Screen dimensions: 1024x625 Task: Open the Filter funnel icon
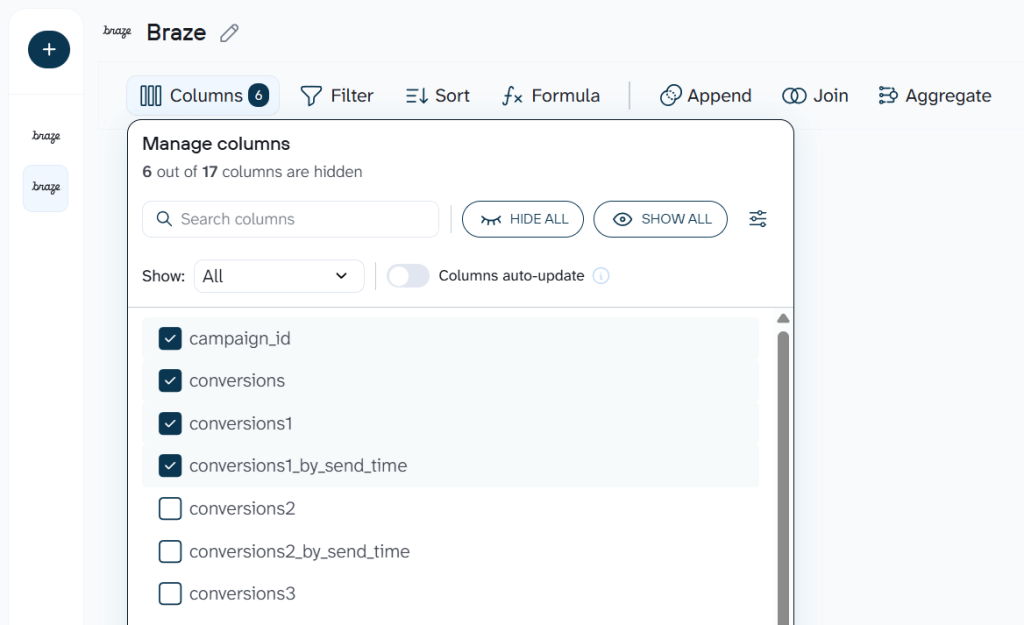click(x=309, y=95)
